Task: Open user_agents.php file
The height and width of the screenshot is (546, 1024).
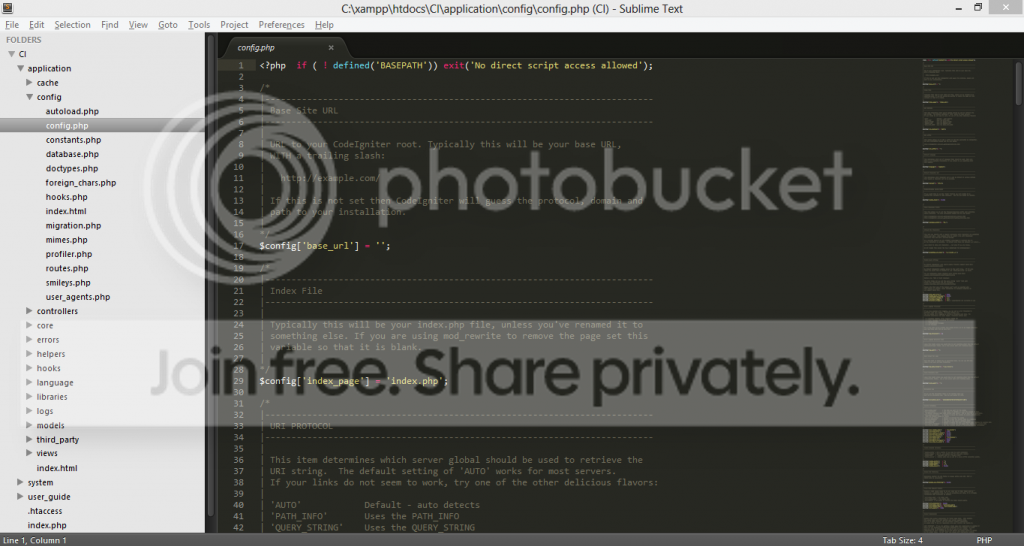Action: (x=78, y=297)
